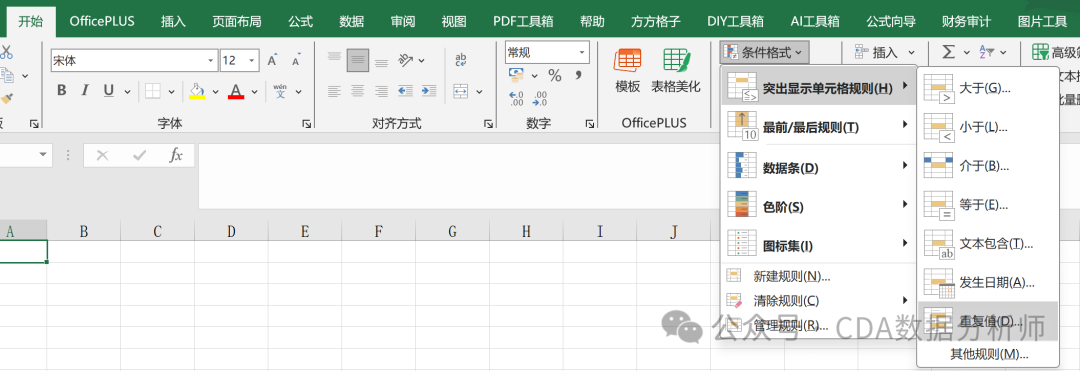Screen dimensions: 1080x371
Task: Toggle italic formatting
Action: pos(85,90)
